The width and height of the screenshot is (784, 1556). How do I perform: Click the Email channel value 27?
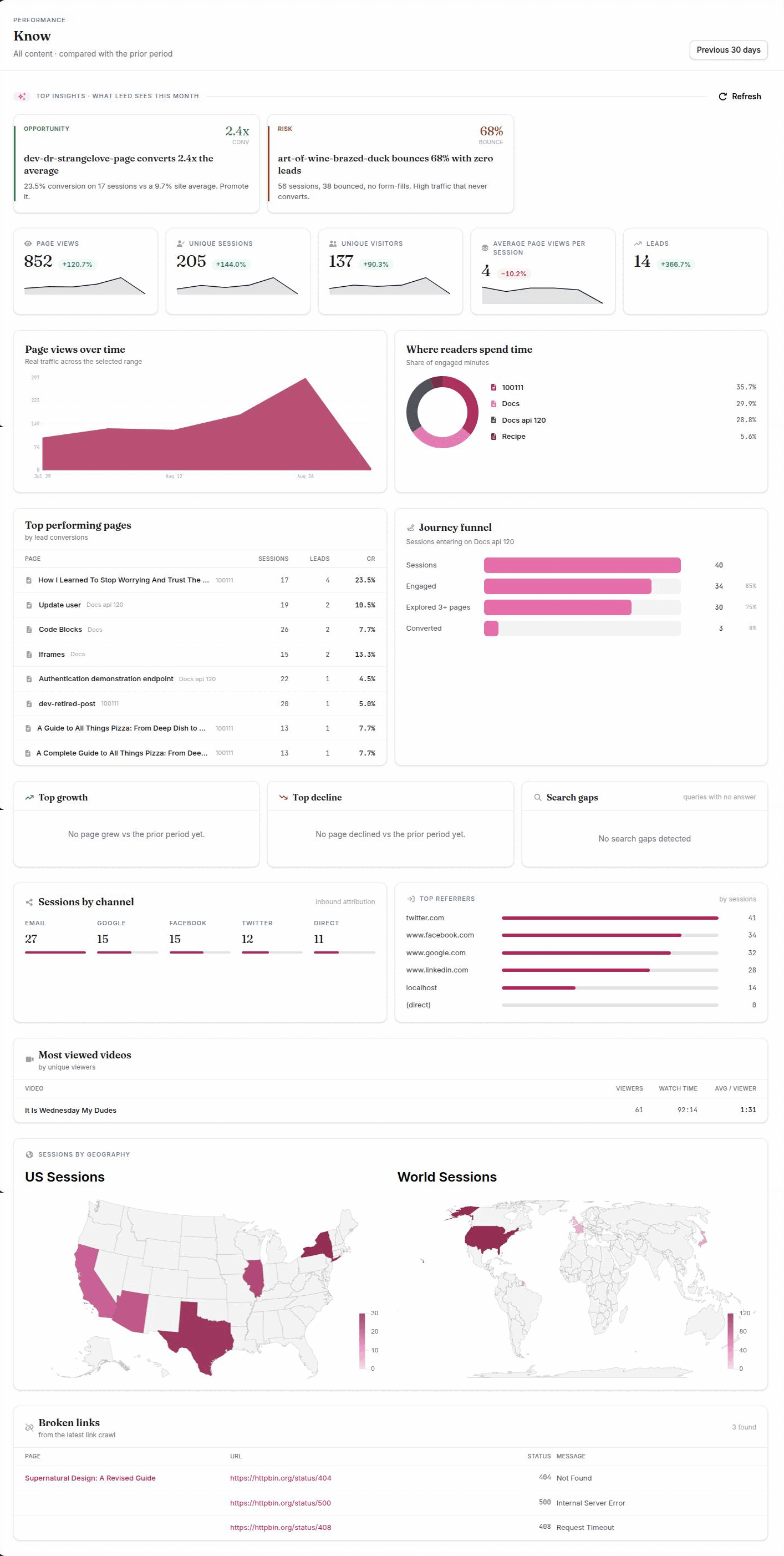coord(31,939)
